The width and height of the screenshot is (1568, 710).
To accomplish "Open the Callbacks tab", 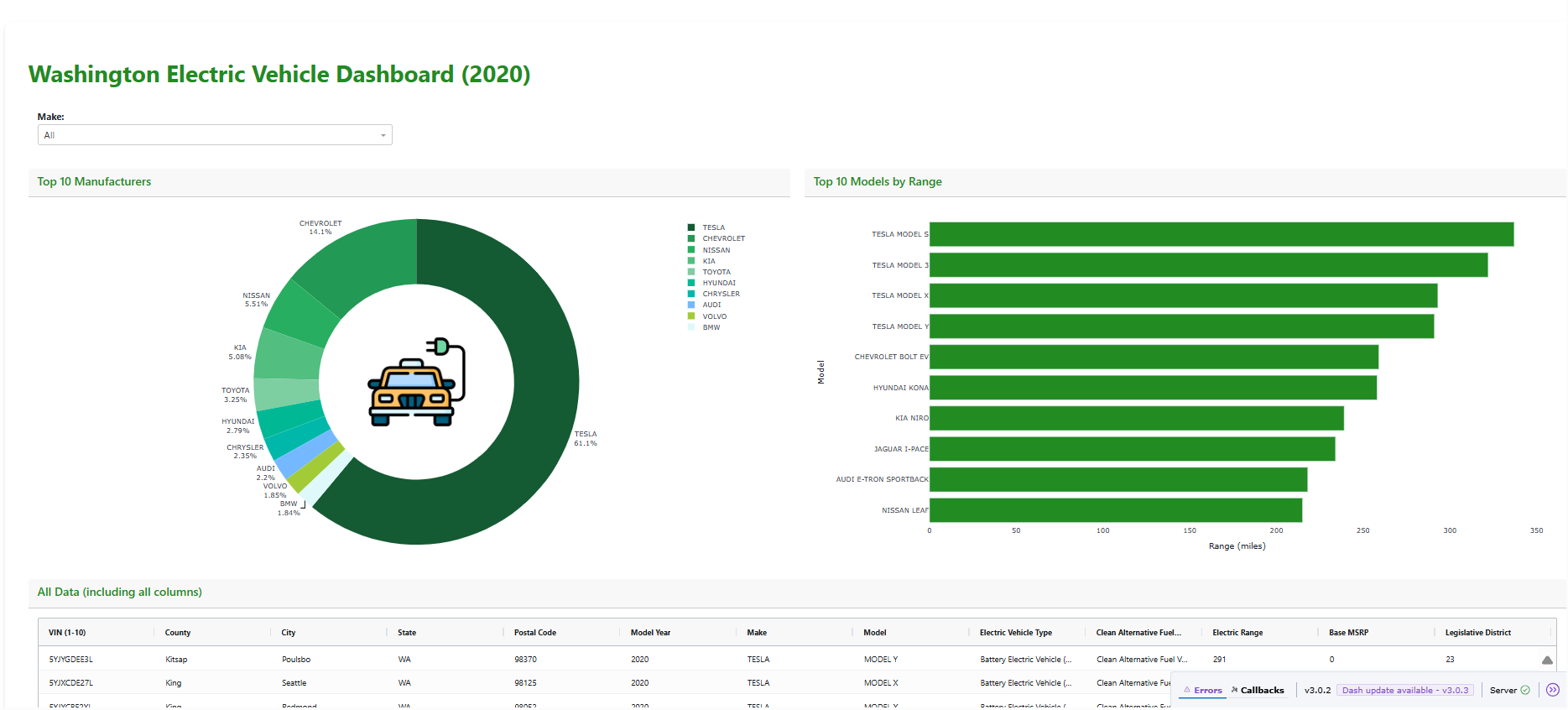I will point(1262,690).
